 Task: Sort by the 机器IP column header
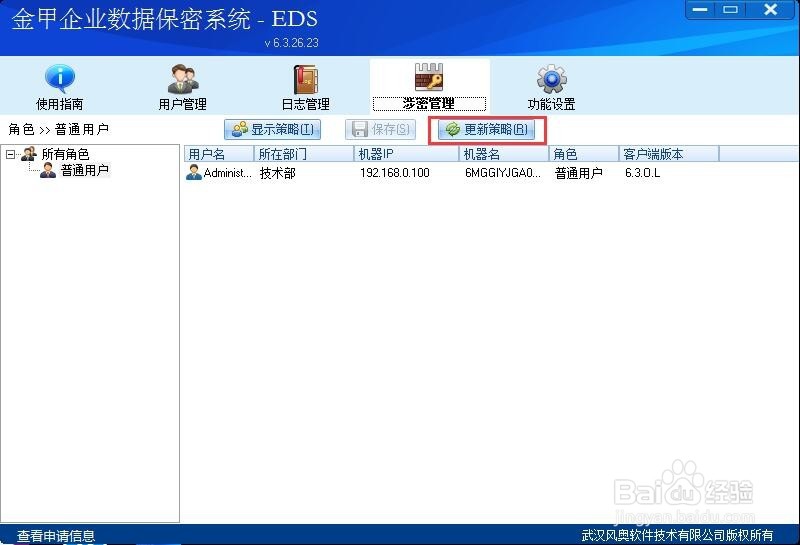pyautogui.click(x=407, y=154)
